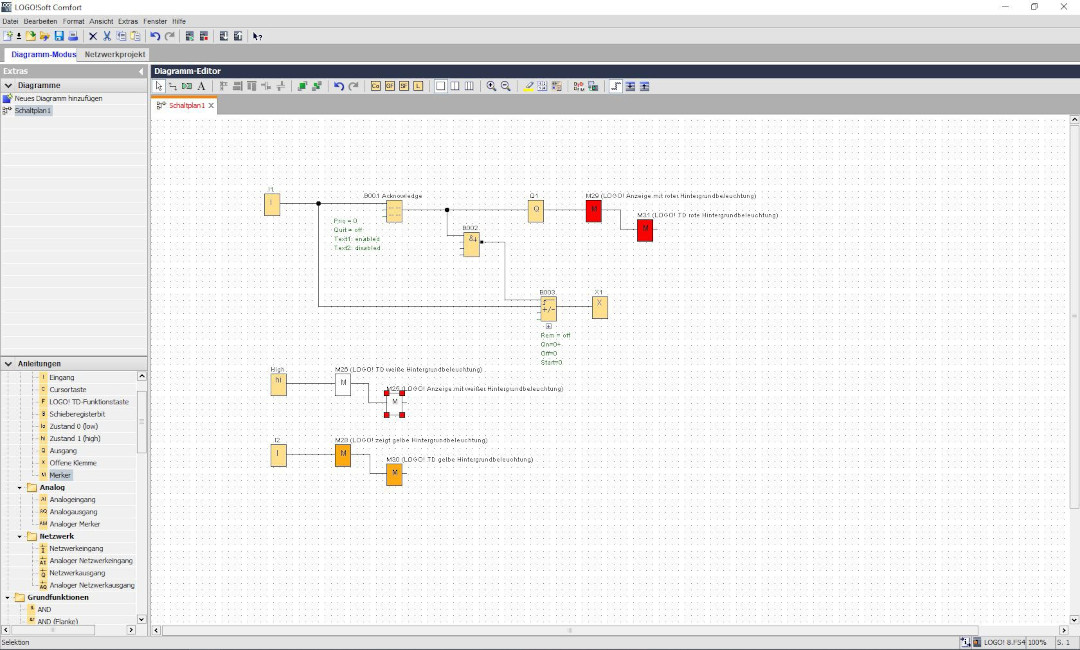
Task: Download PC to LOGO! icon
Action: [x=224, y=36]
